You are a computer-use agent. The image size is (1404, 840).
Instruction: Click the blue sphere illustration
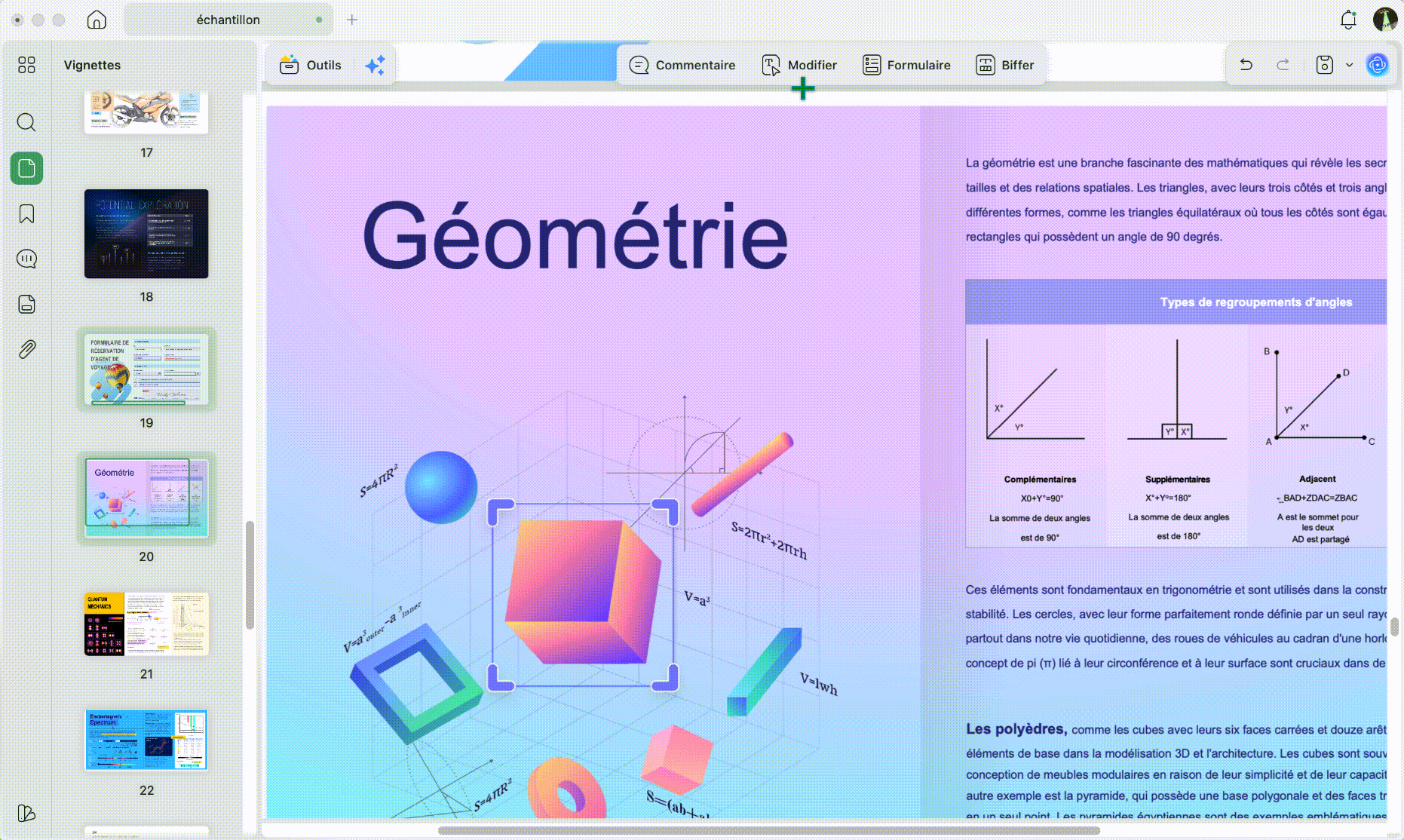pyautogui.click(x=441, y=487)
